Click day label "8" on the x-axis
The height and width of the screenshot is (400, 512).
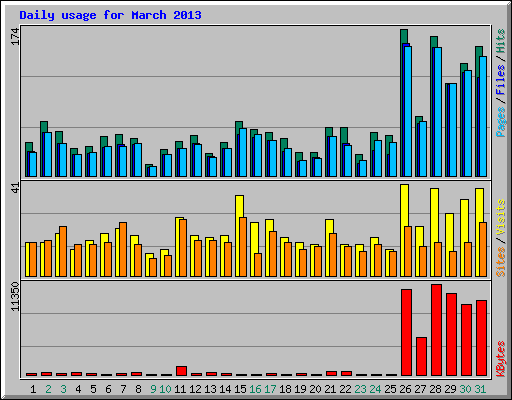click(138, 389)
